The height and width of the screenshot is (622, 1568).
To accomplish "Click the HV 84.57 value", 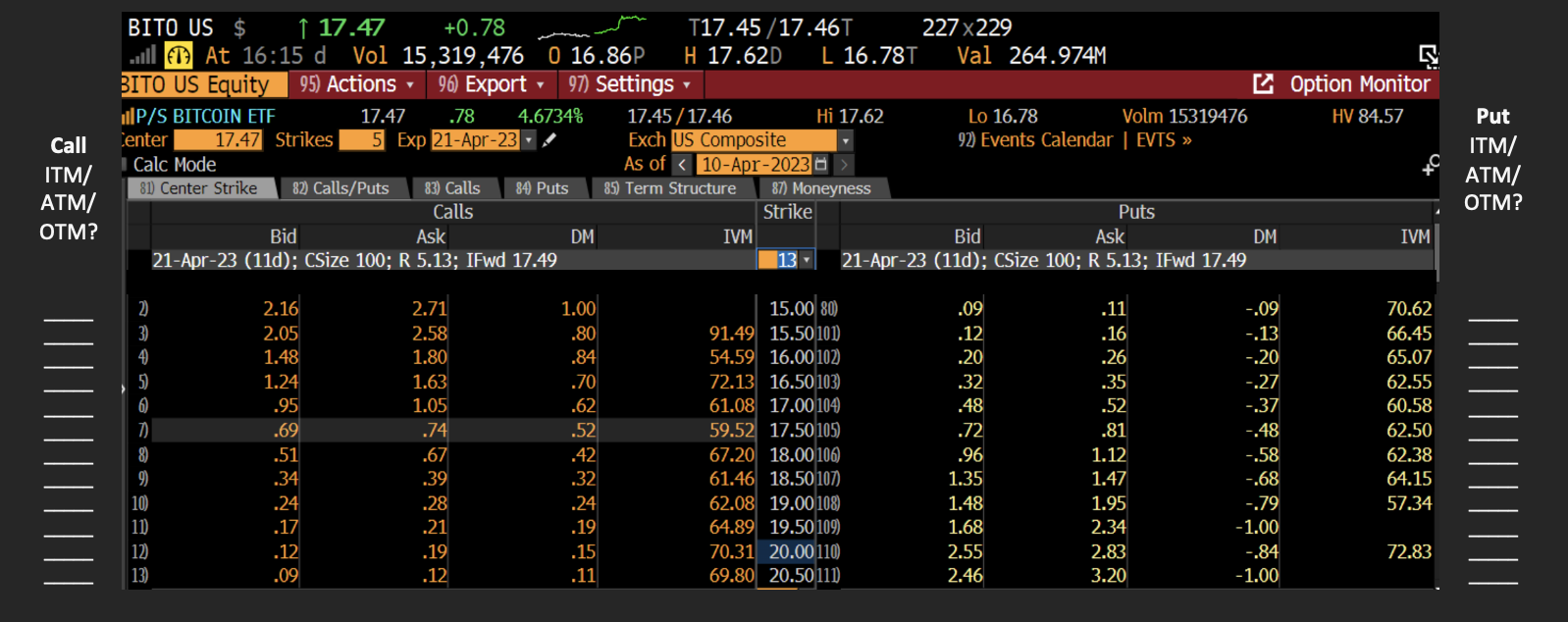I will (x=1368, y=117).
